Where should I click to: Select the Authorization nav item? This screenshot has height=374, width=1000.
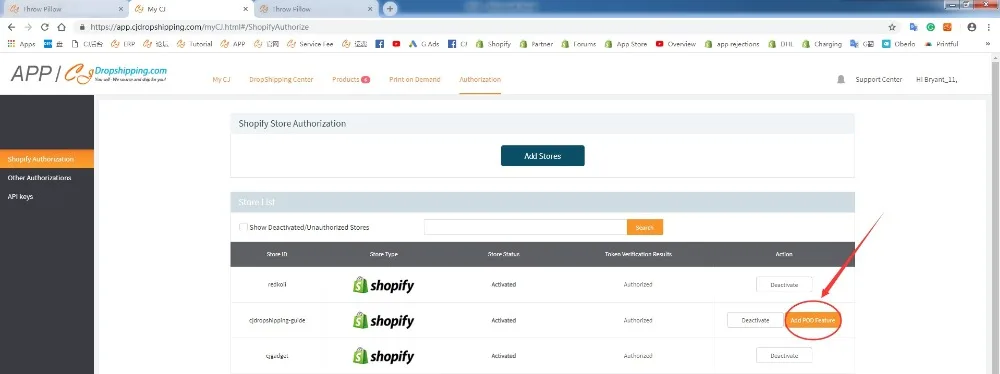point(480,80)
